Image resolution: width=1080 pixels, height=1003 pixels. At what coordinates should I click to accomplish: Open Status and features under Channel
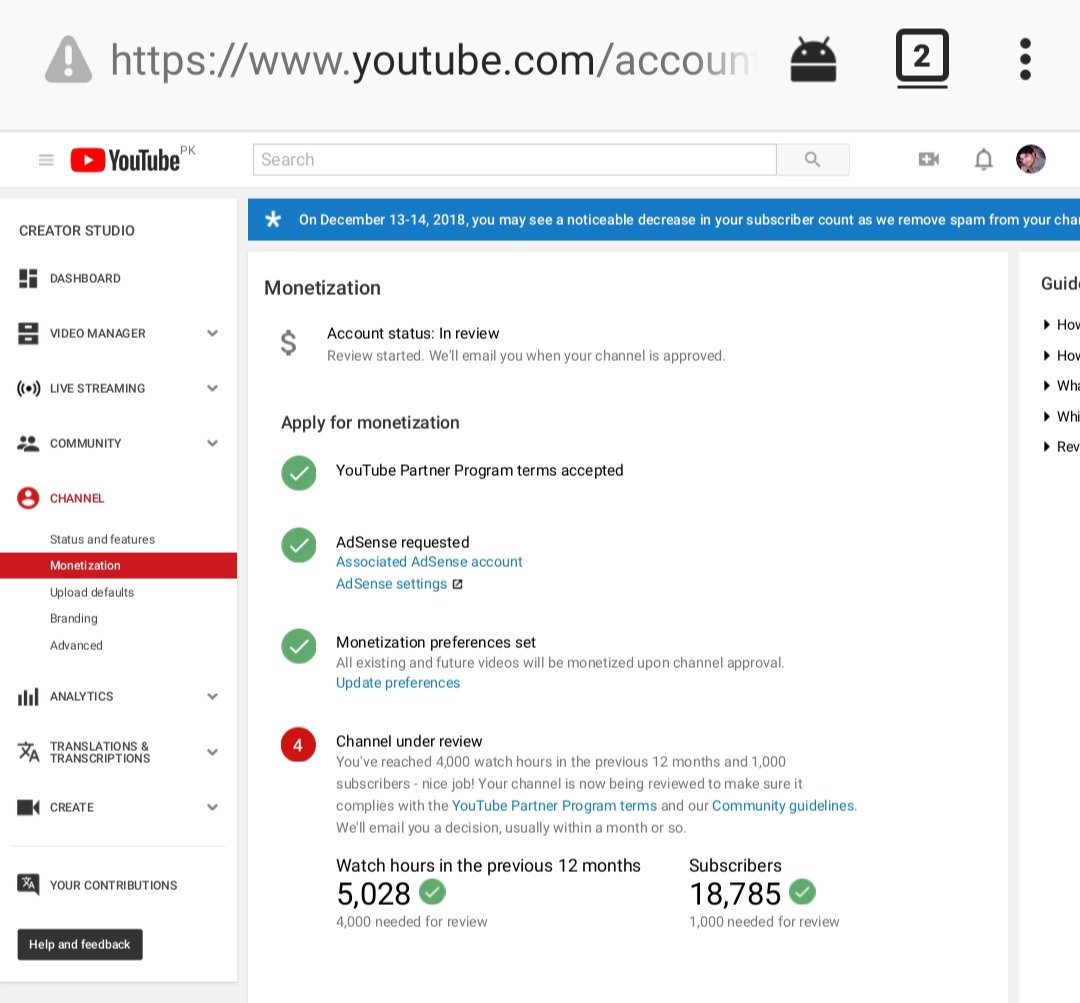coord(102,539)
